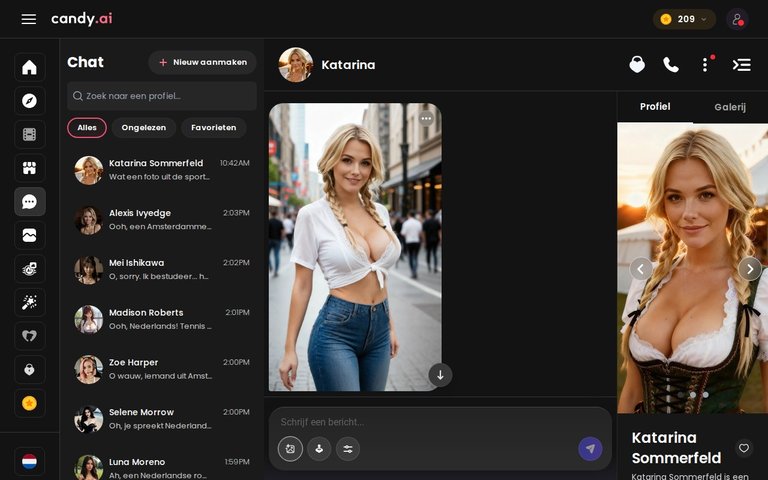Click the Katarina name in the chat header
This screenshot has height=480, width=768.
coord(348,65)
